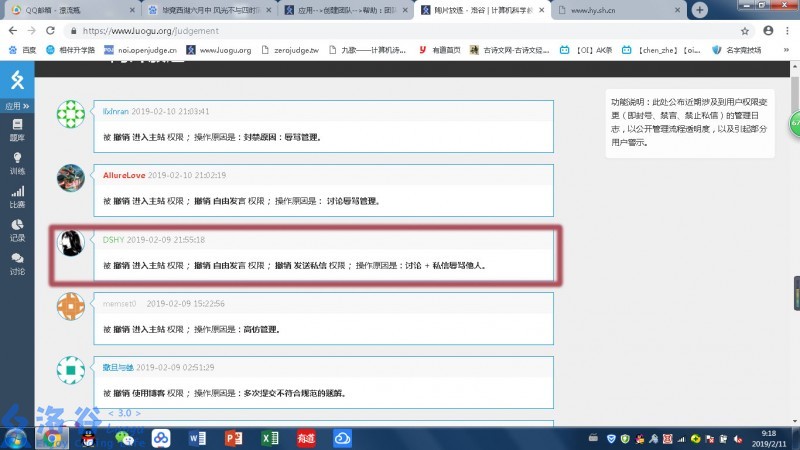
Task: Open the 比赛 contest sidebar icon
Action: click(x=17, y=196)
